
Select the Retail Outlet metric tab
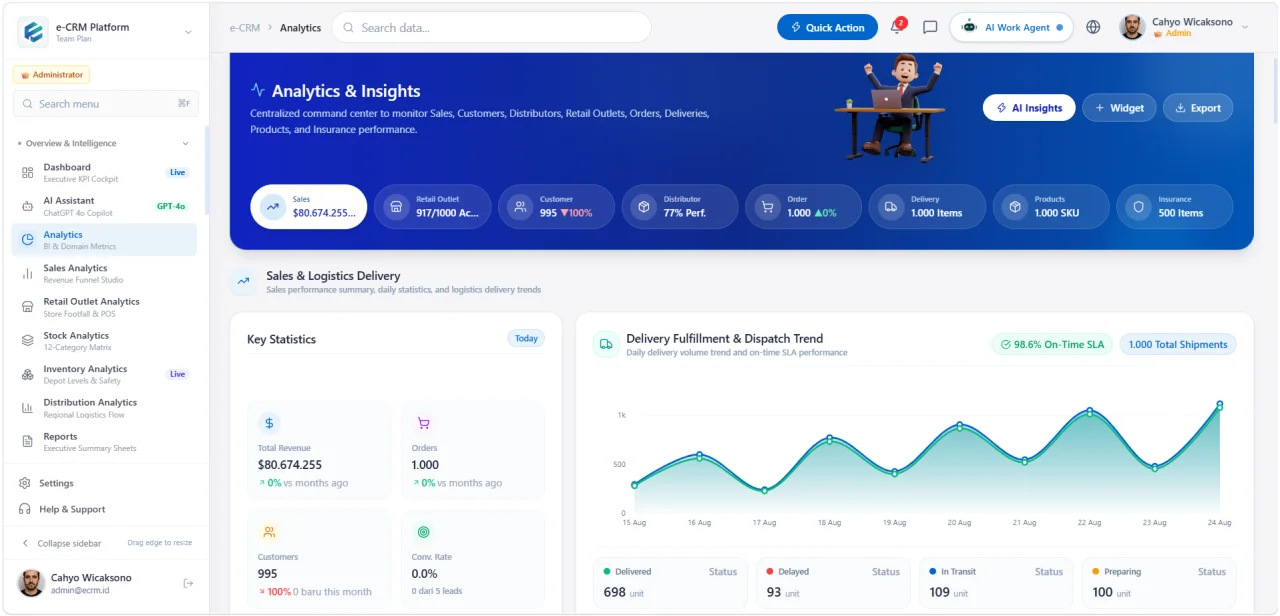point(432,207)
